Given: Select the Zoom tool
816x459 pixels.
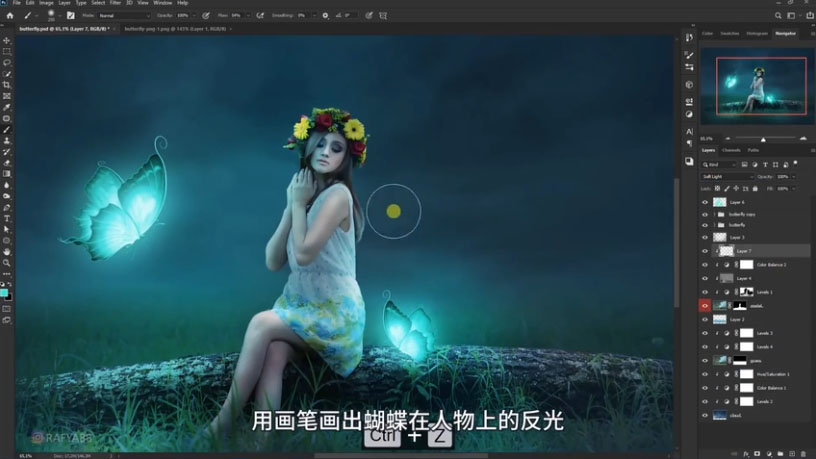Looking at the screenshot, I should 7,263.
